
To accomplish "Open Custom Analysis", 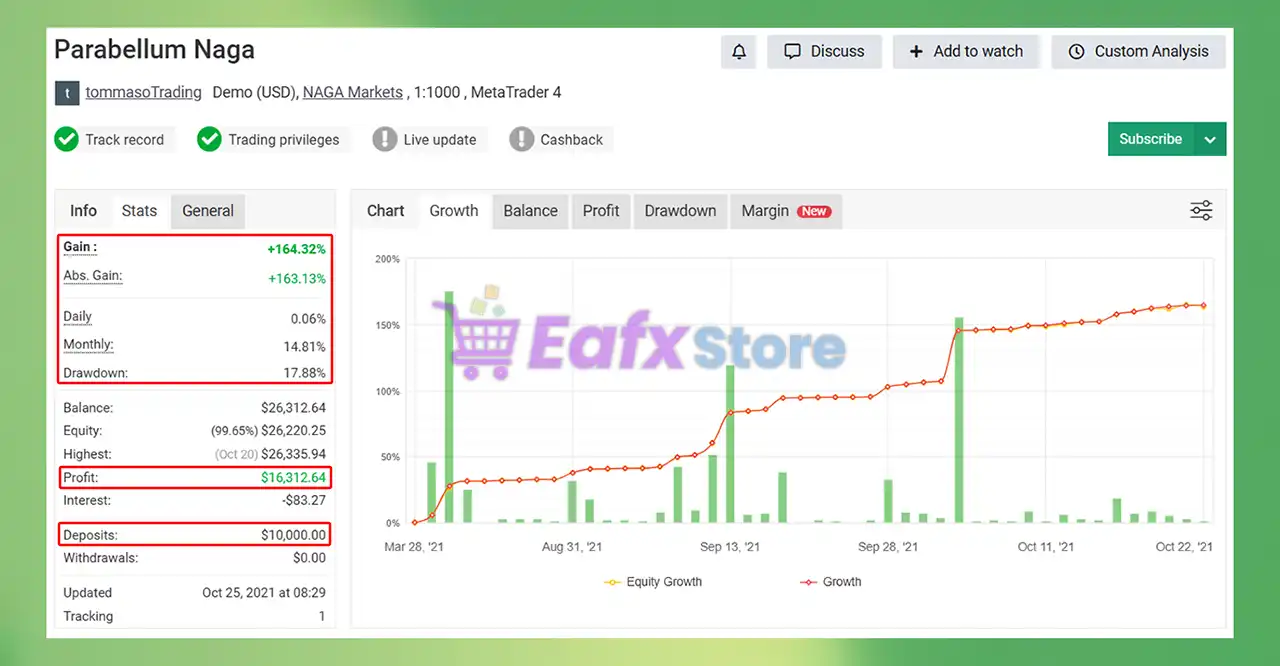I will pos(1138,51).
